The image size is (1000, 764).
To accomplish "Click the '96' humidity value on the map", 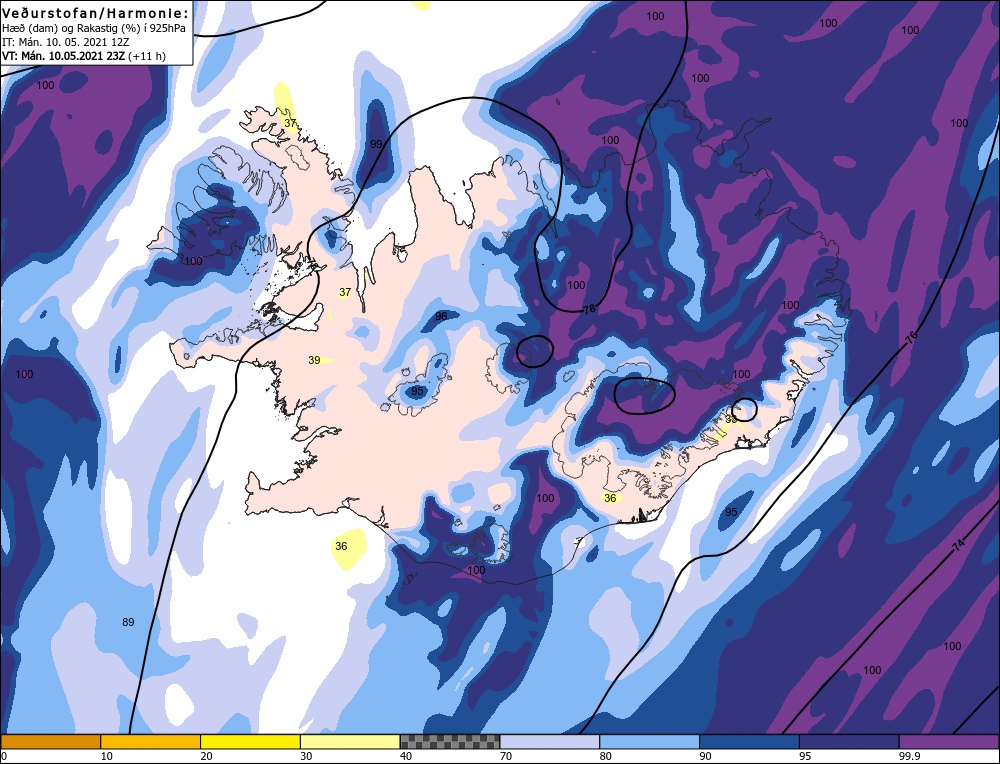I will (x=441, y=316).
